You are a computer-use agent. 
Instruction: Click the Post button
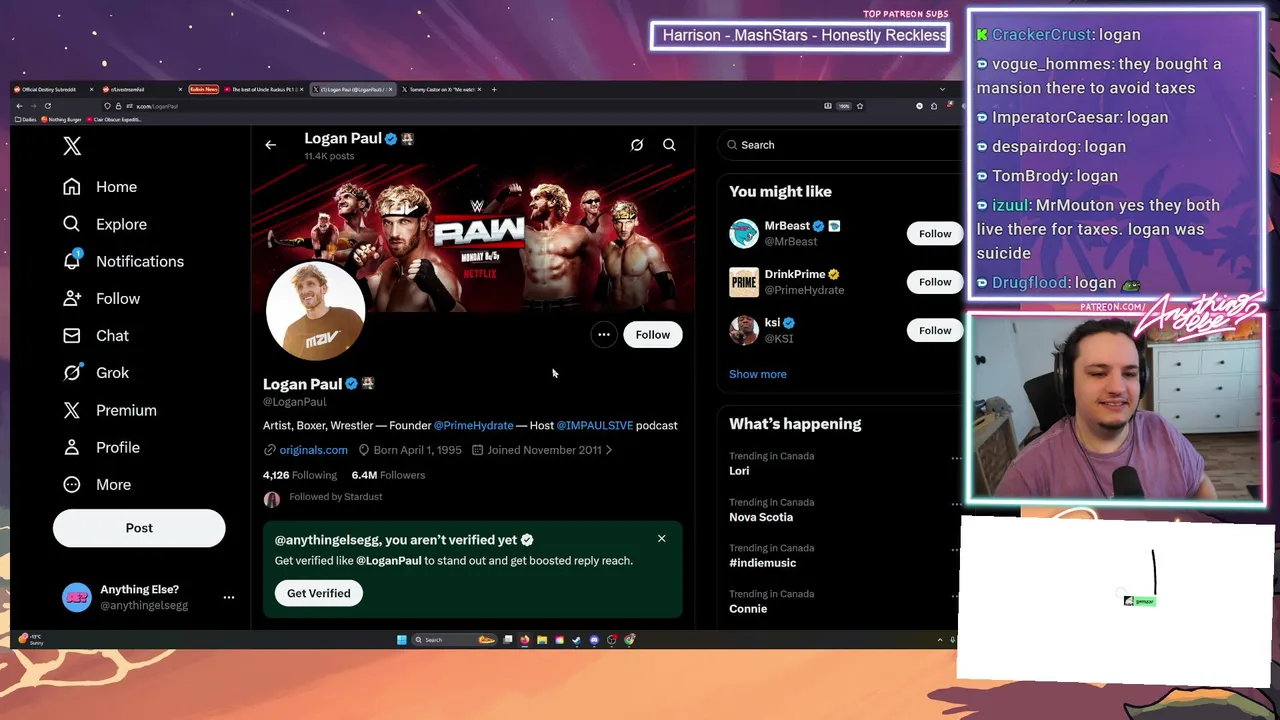coord(139,528)
